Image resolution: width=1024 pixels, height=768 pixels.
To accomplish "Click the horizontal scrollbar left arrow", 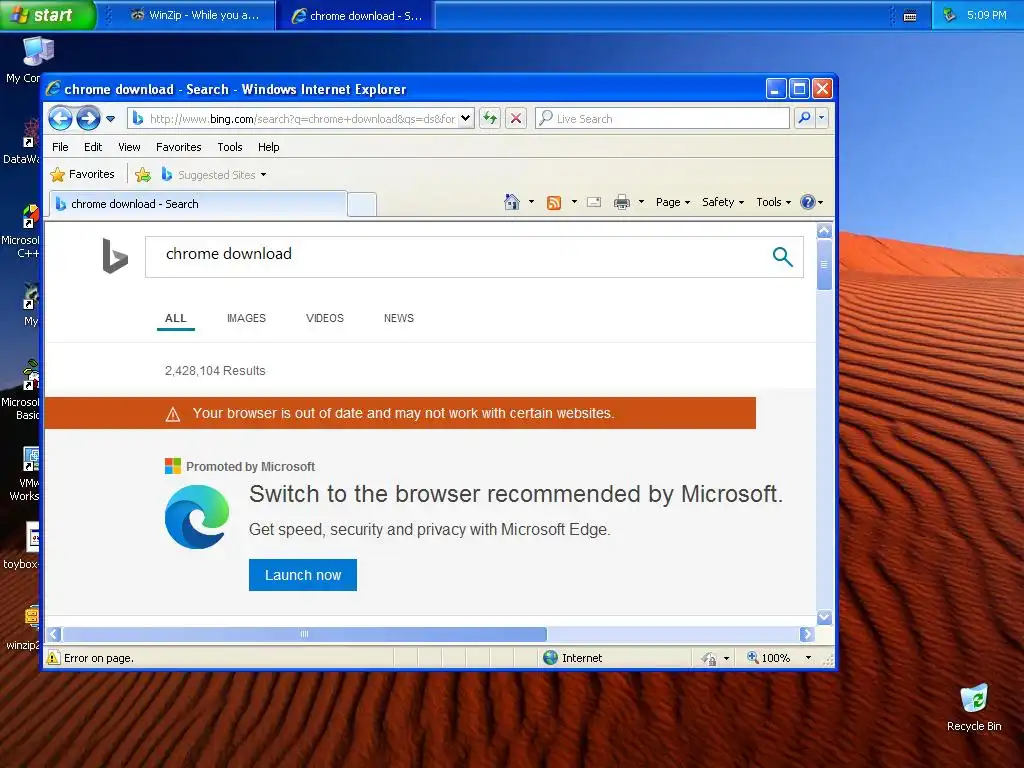I will pyautogui.click(x=55, y=634).
